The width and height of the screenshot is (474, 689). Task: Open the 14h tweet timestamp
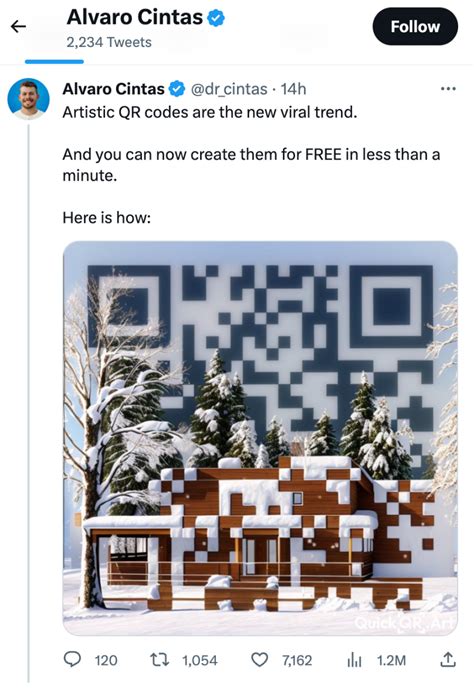293,89
